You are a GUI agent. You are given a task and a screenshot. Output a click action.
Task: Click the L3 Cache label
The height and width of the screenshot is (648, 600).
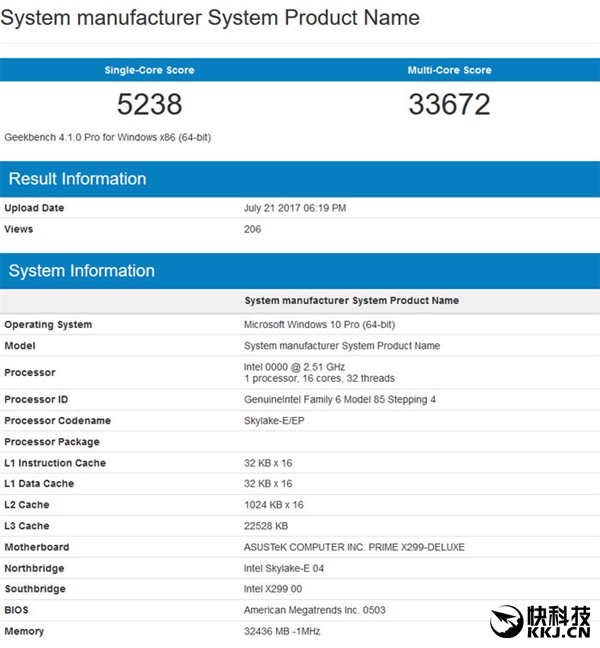27,526
